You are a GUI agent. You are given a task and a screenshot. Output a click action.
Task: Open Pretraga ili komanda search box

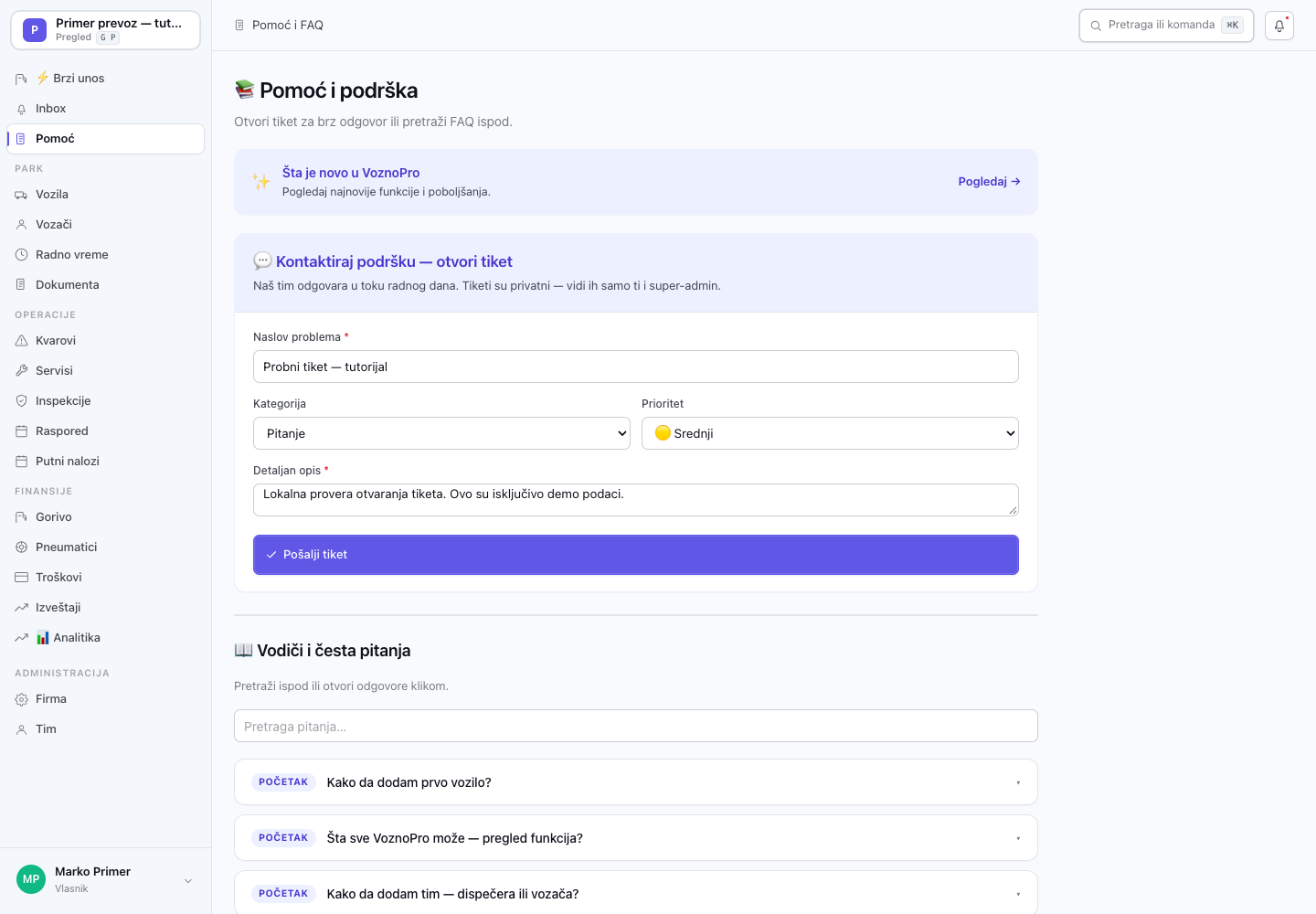[1166, 26]
